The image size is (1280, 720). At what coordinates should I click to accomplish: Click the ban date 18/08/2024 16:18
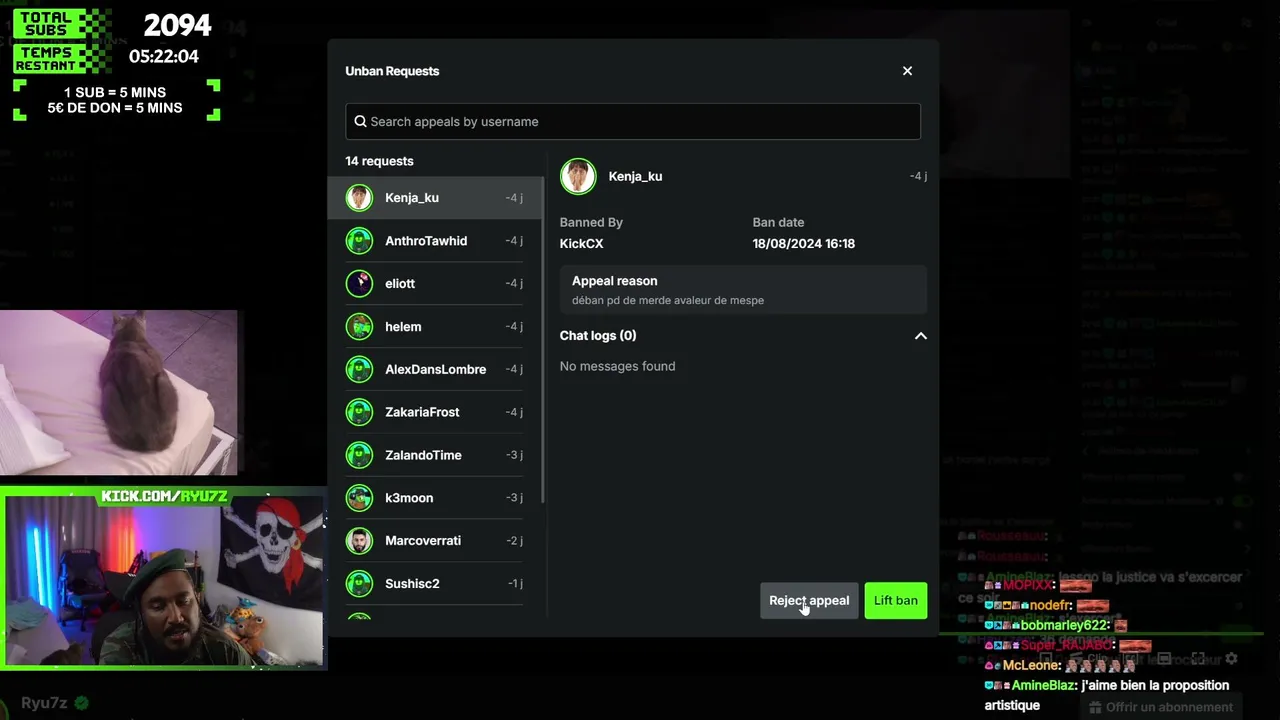[804, 244]
